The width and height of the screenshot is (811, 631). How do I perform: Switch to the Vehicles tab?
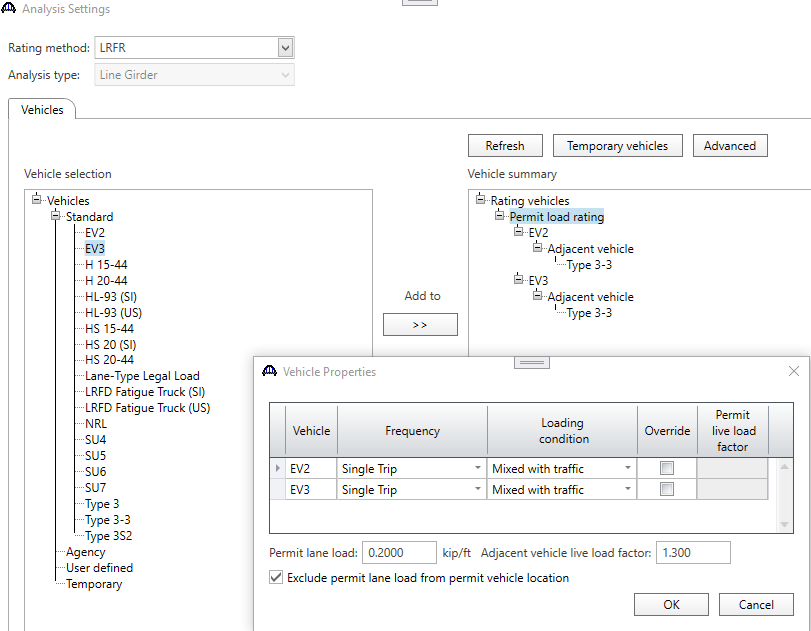pos(42,110)
